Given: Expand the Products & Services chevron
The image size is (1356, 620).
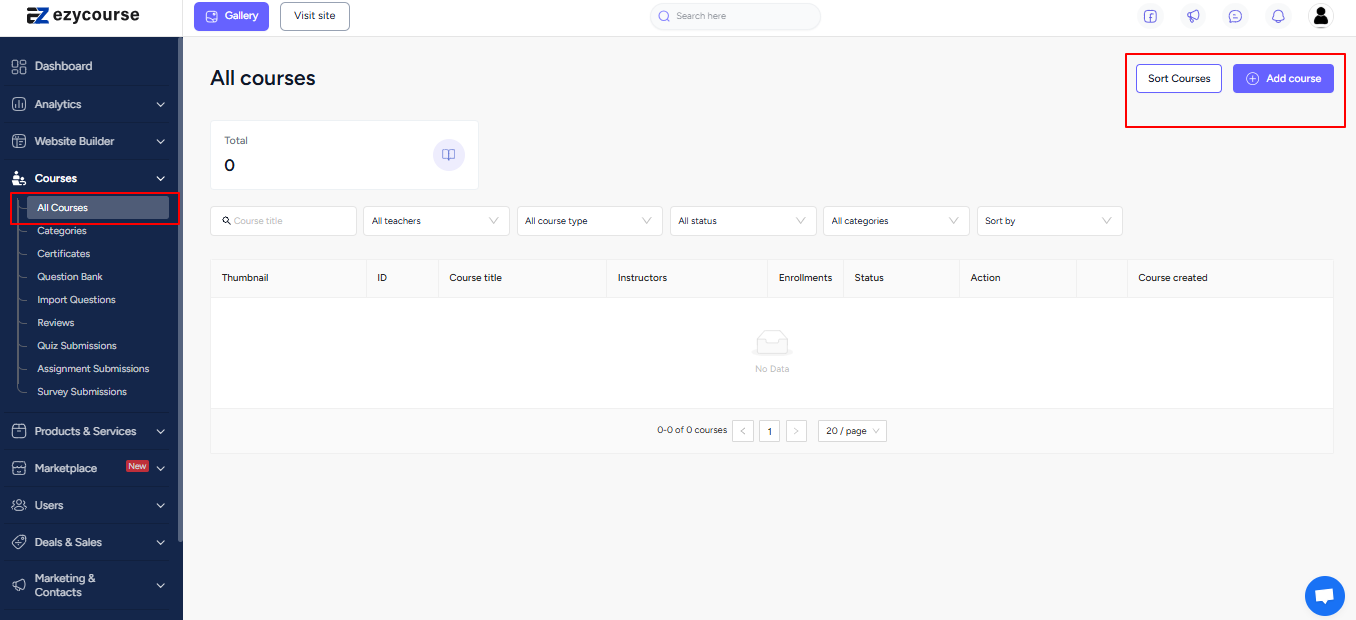Looking at the screenshot, I should 161,431.
